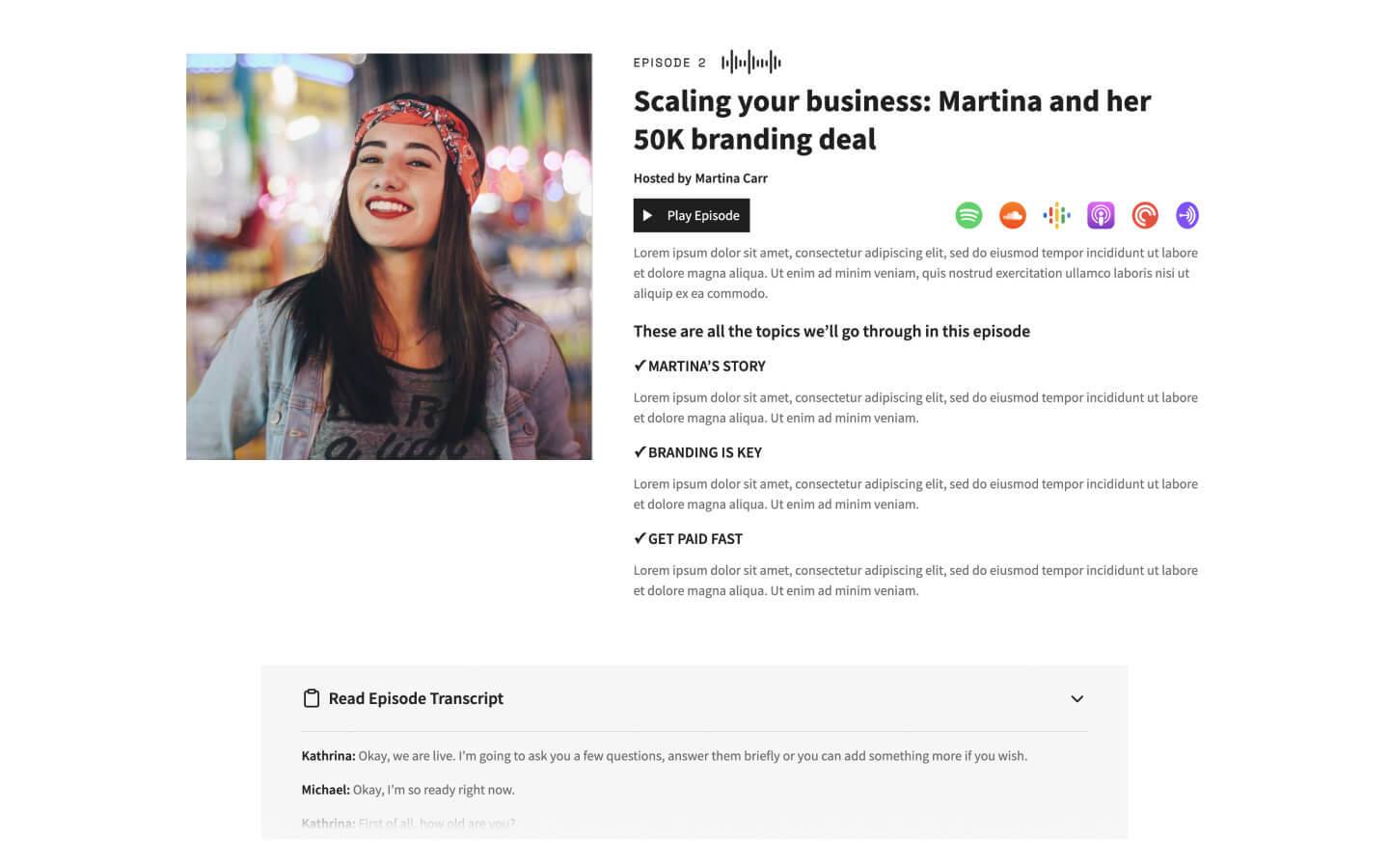
Task: Open the episode on SoundCloud
Action: [1012, 215]
